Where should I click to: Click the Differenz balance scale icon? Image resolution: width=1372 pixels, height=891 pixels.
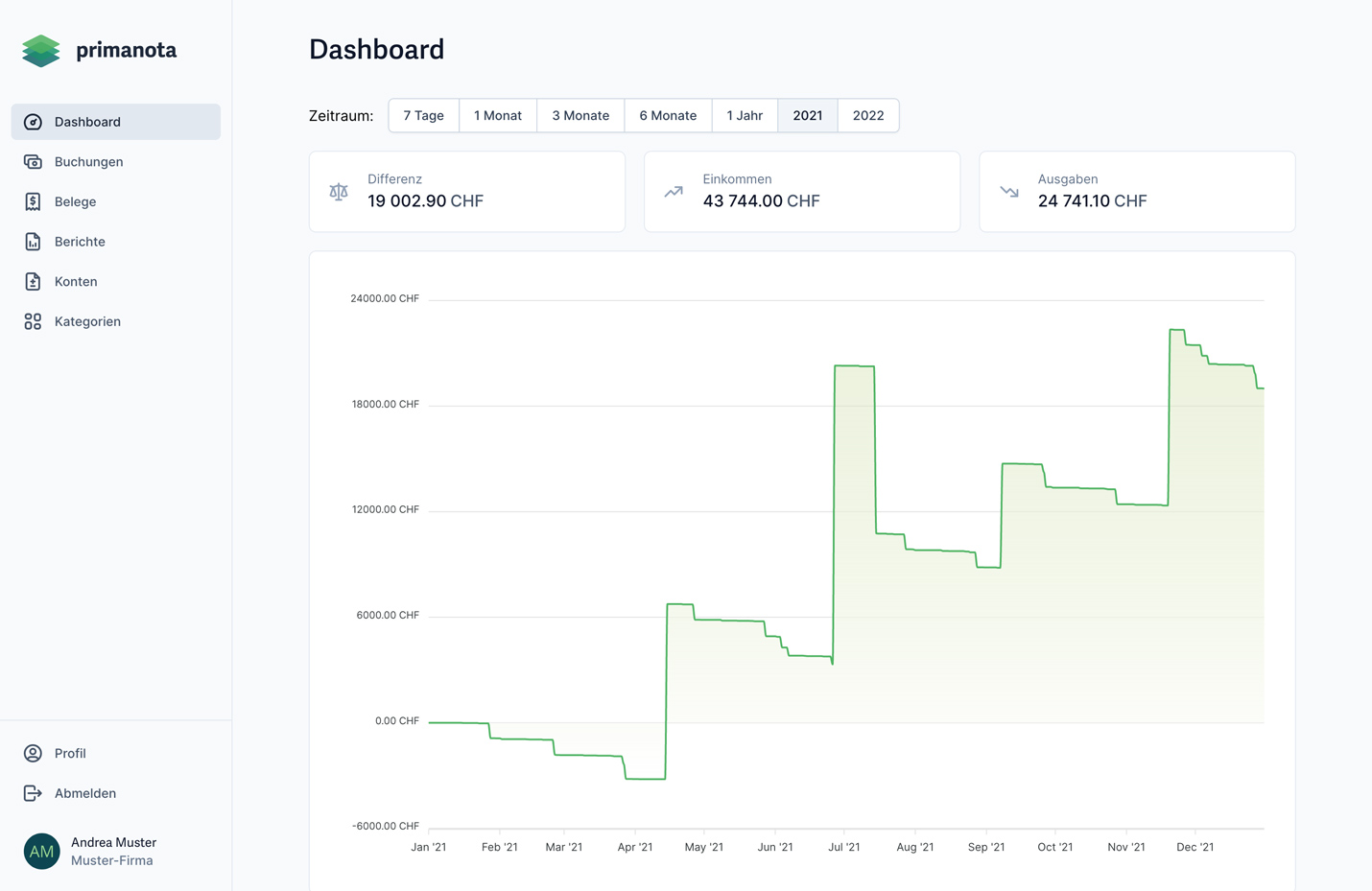click(x=339, y=192)
